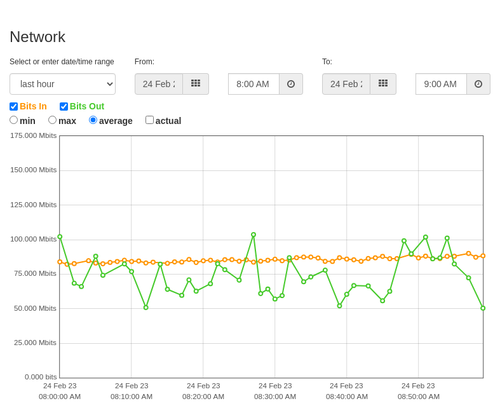500x403 pixels.
Task: Click the '08:10:00 AM' time axis label
Action: (131, 397)
